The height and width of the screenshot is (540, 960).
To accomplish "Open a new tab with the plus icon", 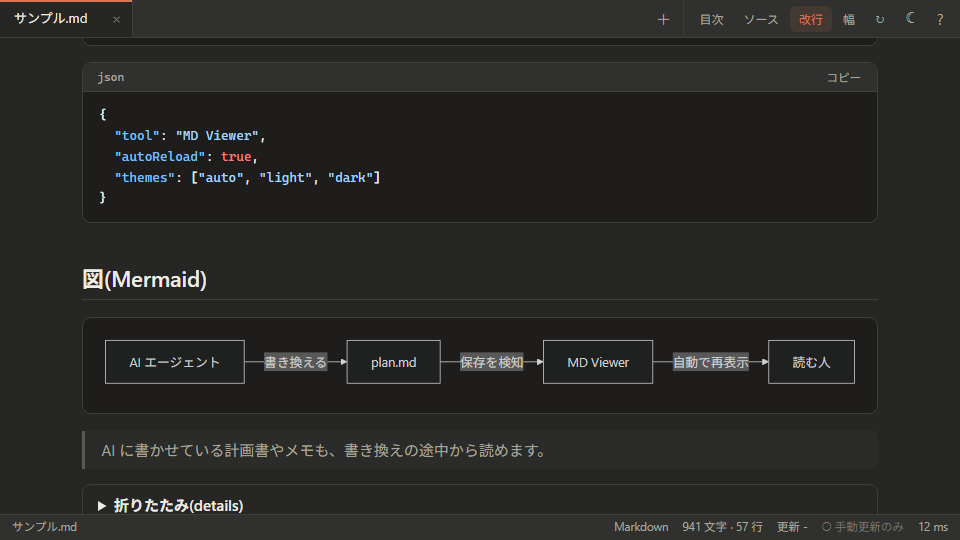I will click(x=663, y=20).
